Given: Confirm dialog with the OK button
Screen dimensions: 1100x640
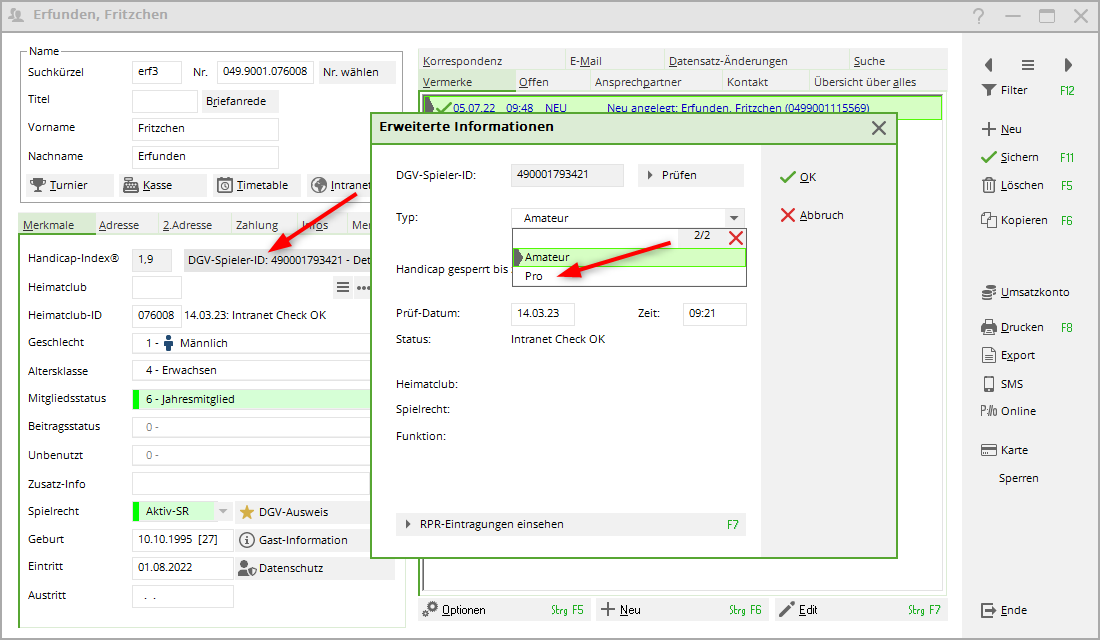Looking at the screenshot, I should point(798,177).
